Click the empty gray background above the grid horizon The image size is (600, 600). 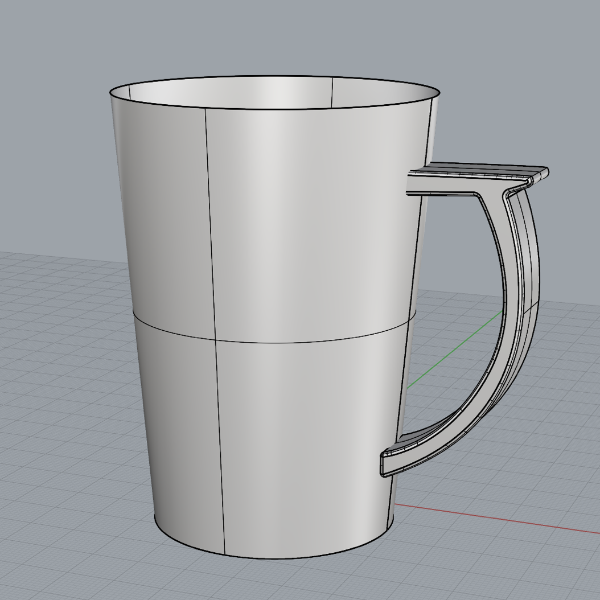tap(520, 60)
